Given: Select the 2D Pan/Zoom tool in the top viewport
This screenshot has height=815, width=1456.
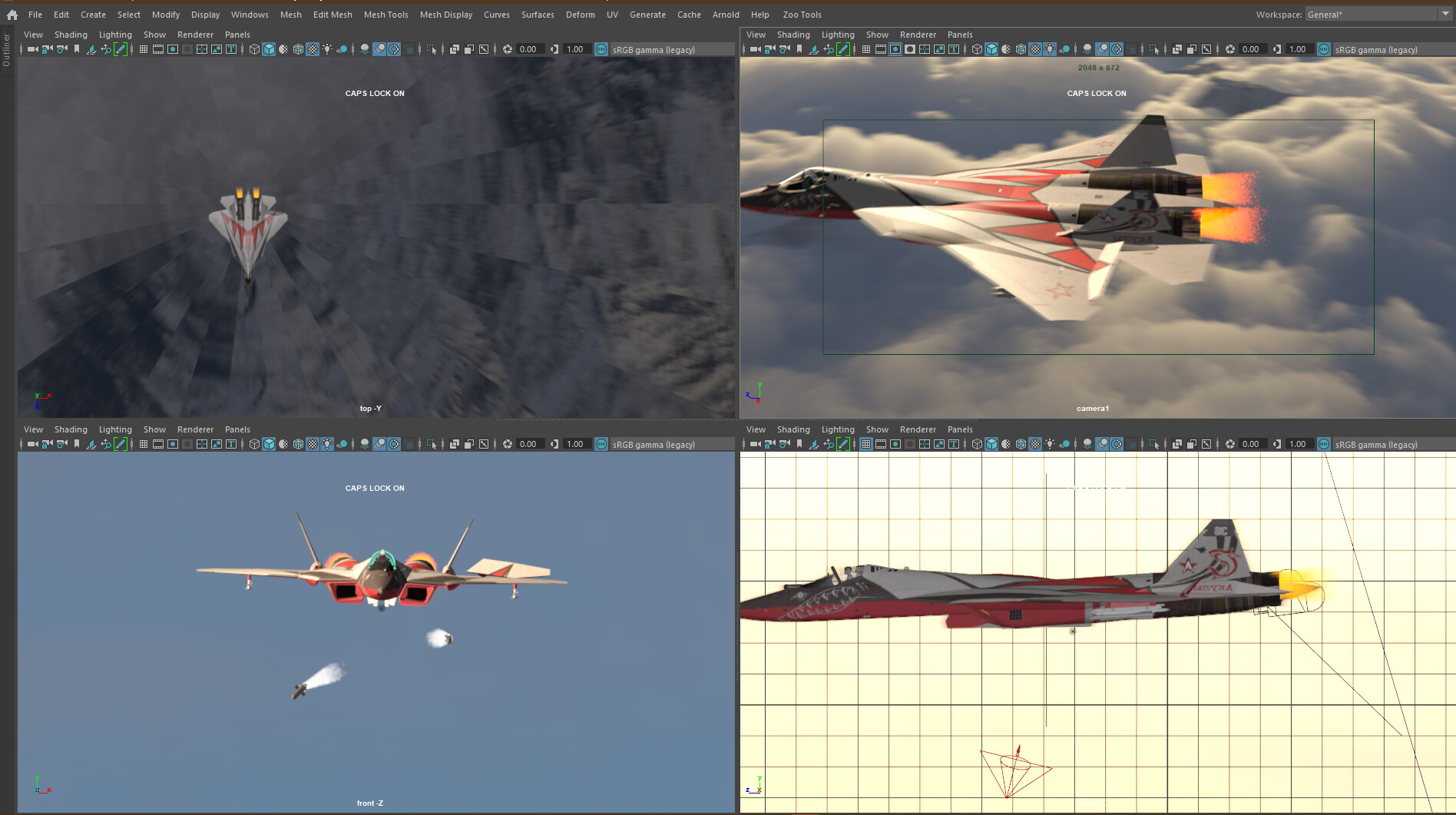Looking at the screenshot, I should point(105,49).
